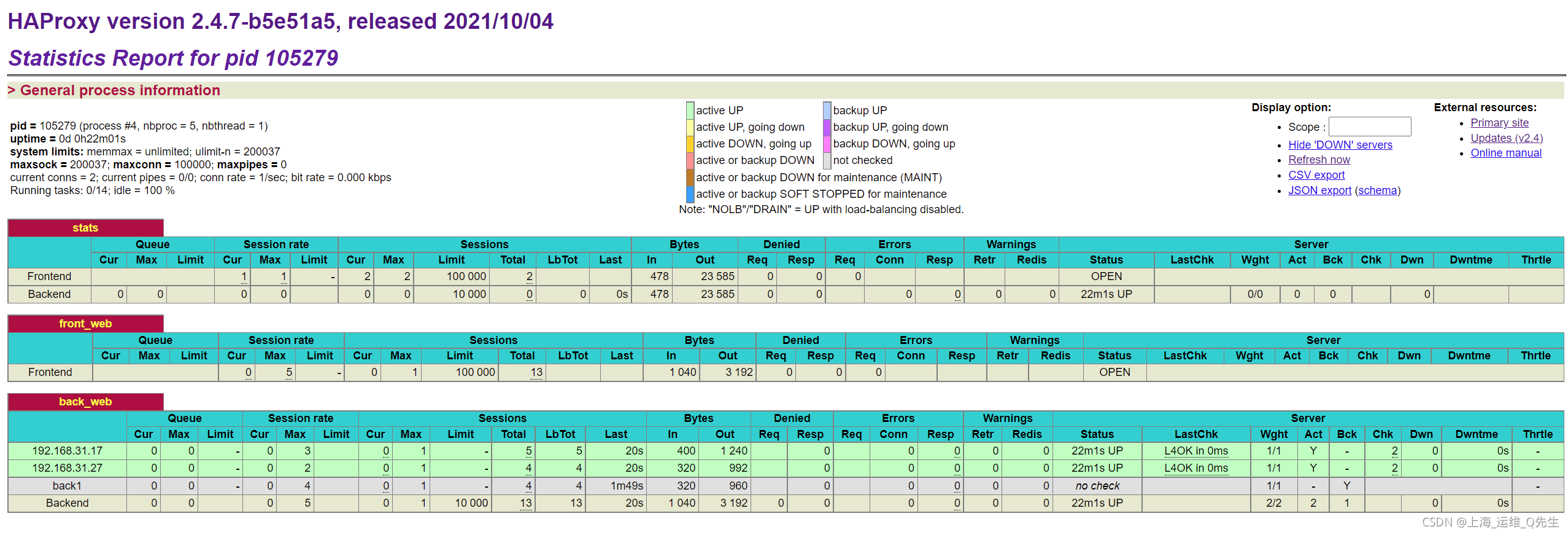Click the uptime value line
1568x535 pixels.
pyautogui.click(x=68, y=139)
